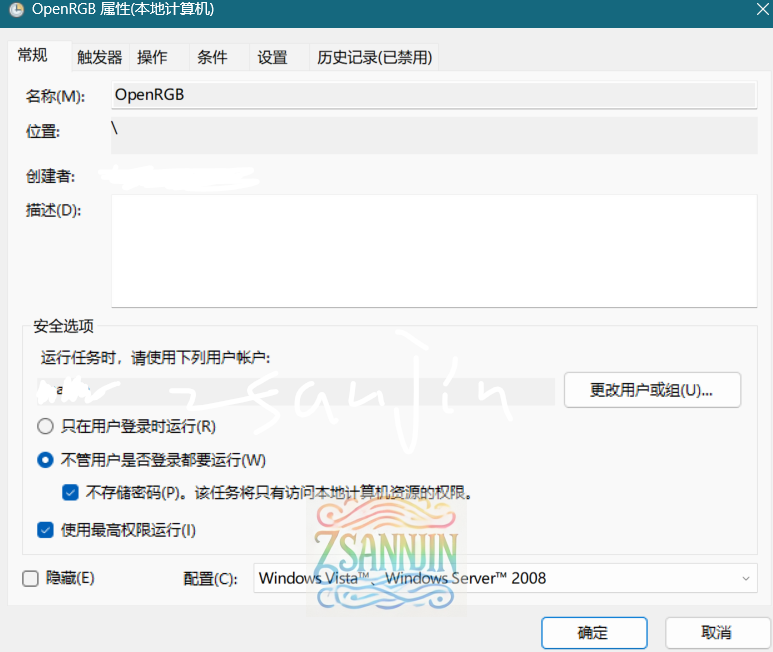Close the OpenRGB 属性 dialog

point(763,9)
